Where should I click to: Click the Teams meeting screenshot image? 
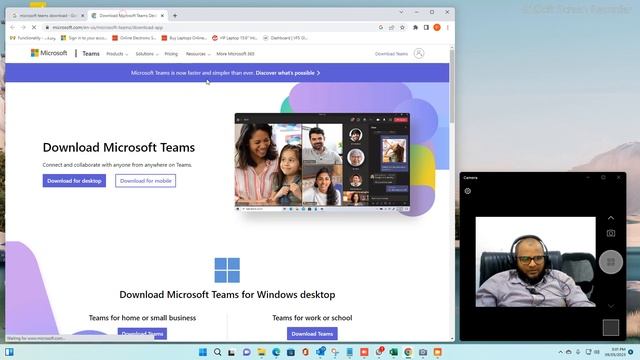(x=322, y=162)
